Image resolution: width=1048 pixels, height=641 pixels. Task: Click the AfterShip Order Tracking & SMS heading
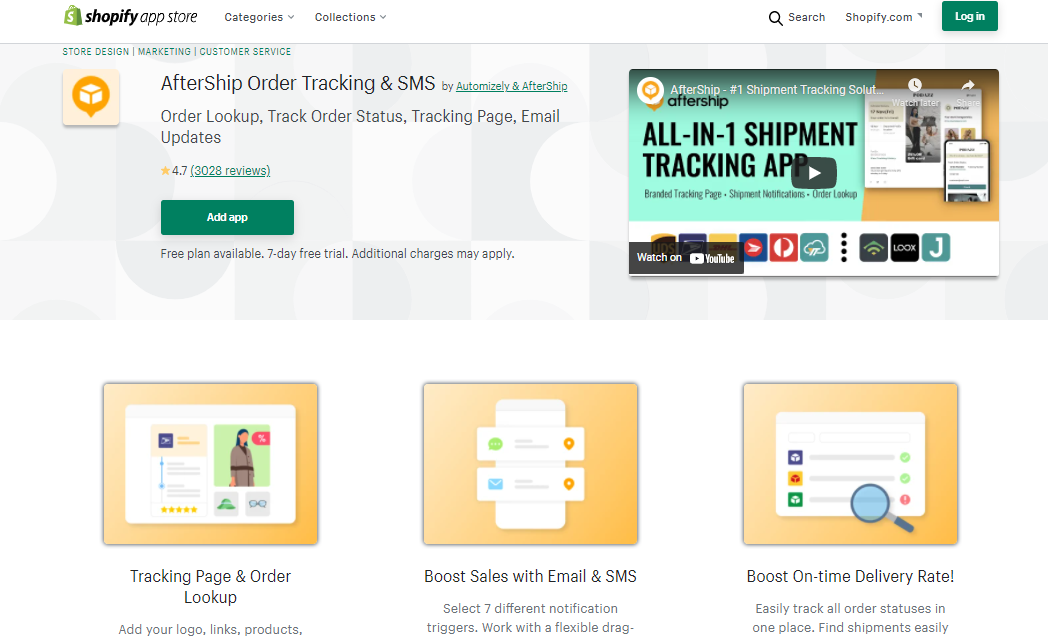[298, 83]
